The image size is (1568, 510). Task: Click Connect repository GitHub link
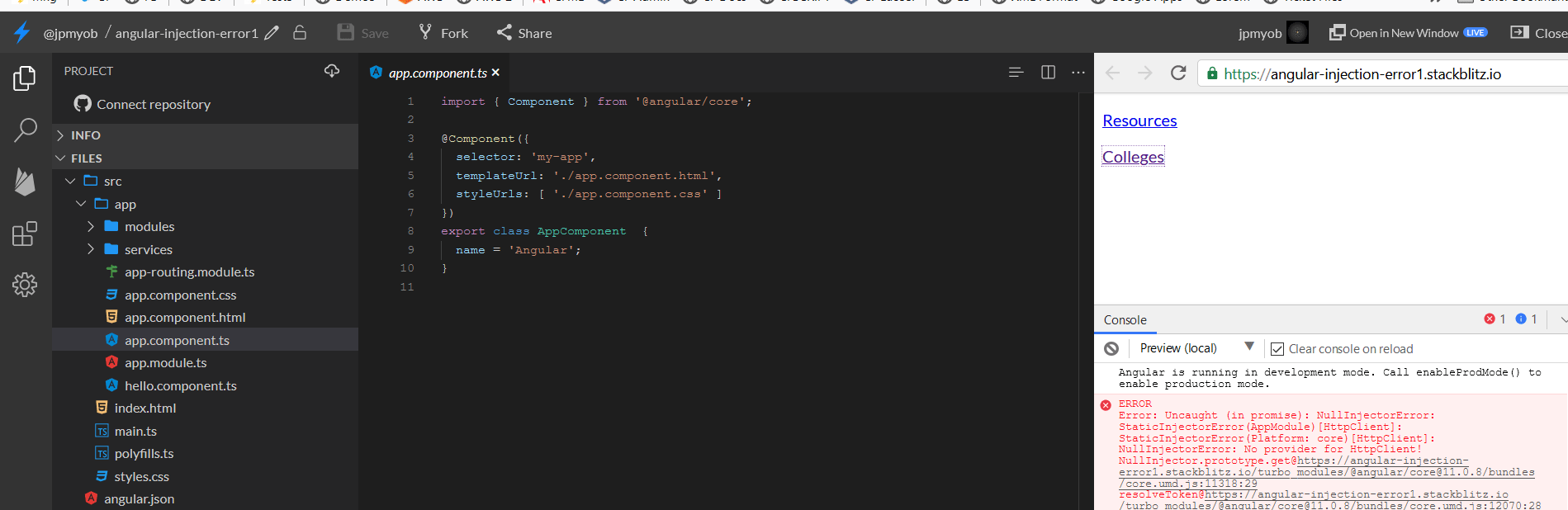(x=142, y=104)
